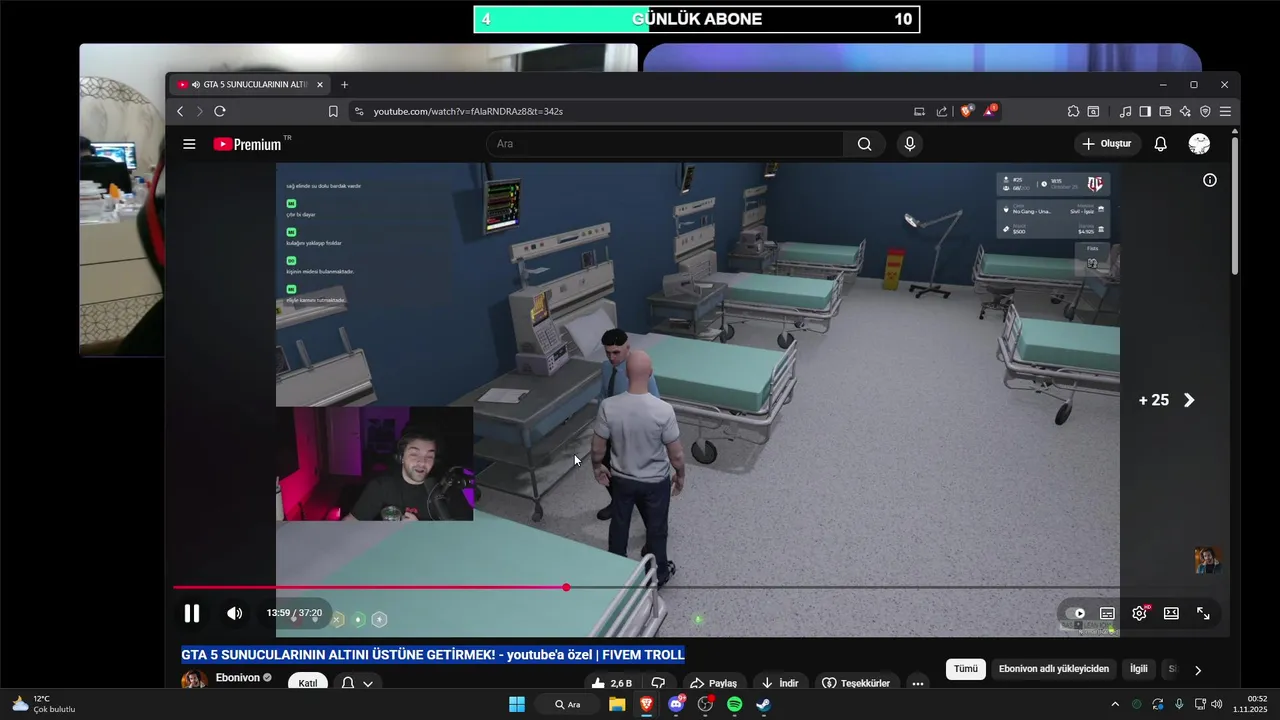Open a new browser tab
This screenshot has height=720, width=1280.
point(345,85)
